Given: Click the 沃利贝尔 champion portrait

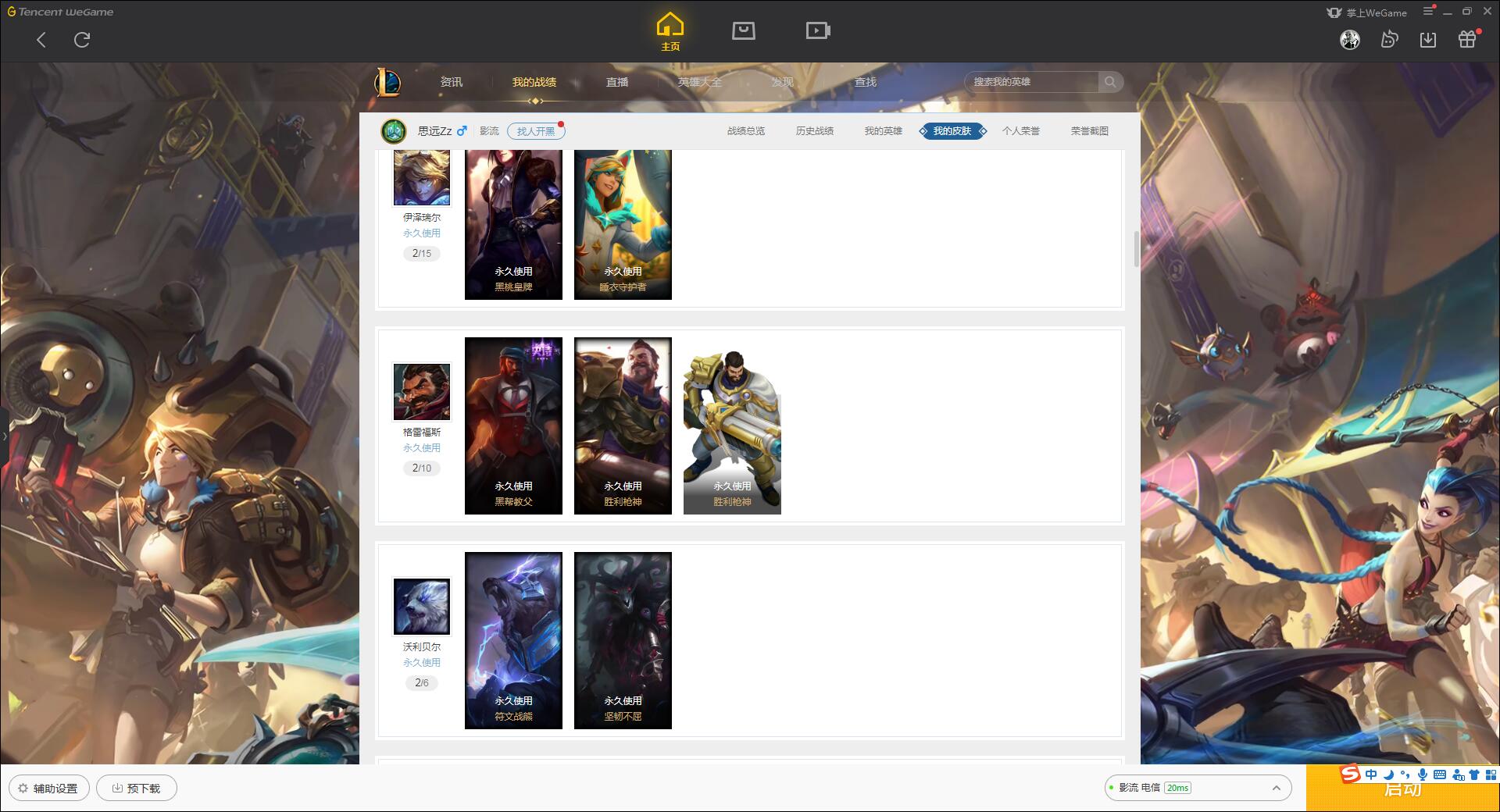Looking at the screenshot, I should tap(422, 607).
